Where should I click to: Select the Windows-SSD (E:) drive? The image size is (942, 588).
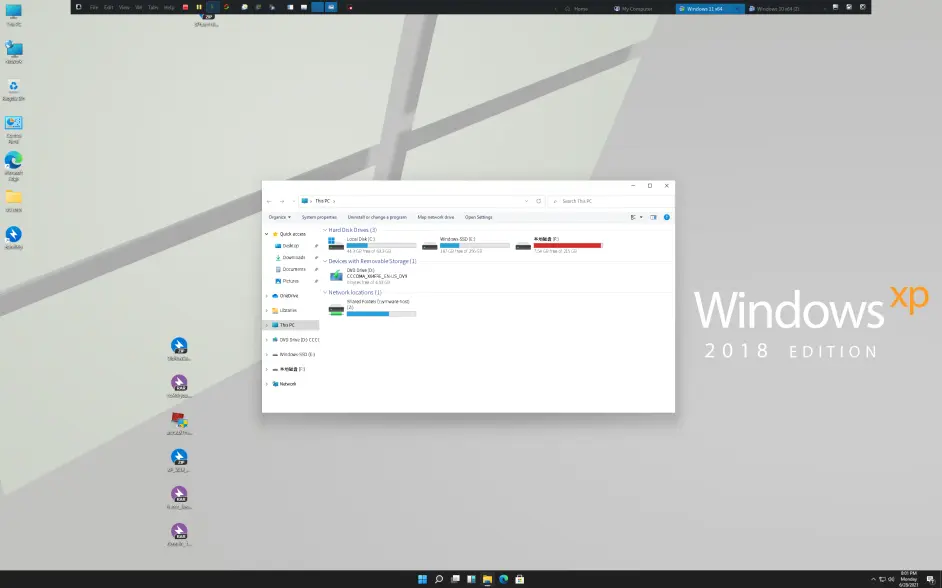[x=466, y=244]
